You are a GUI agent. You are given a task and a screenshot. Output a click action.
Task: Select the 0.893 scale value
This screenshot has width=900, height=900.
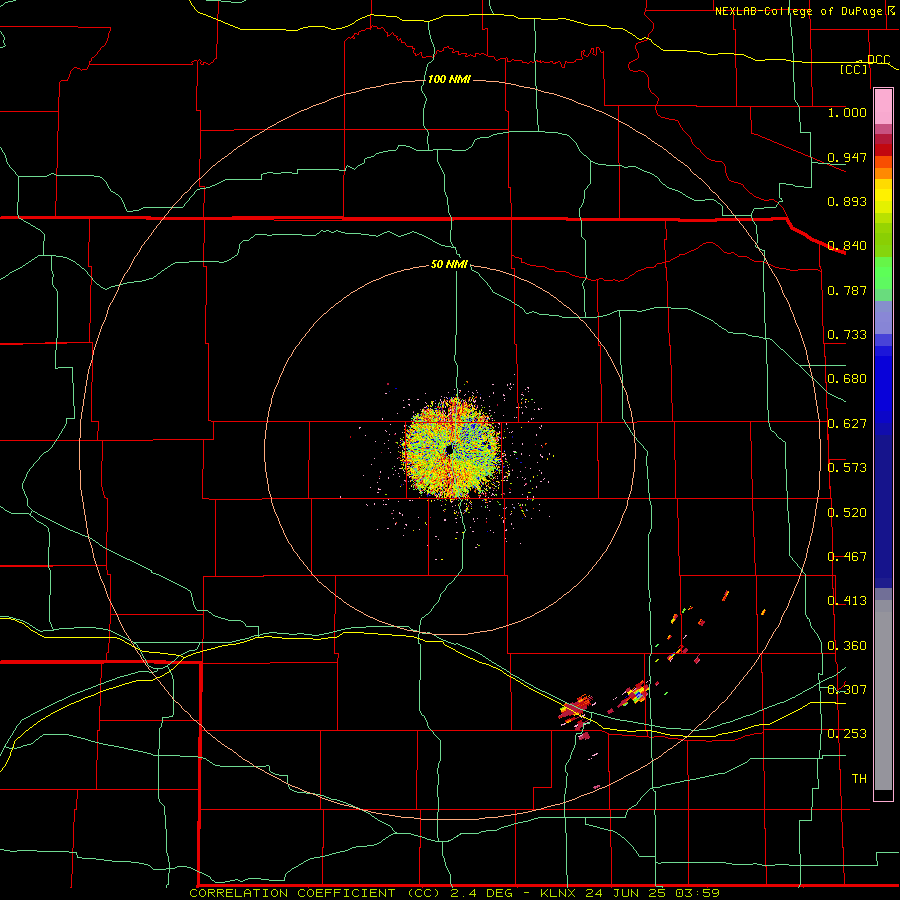click(847, 201)
